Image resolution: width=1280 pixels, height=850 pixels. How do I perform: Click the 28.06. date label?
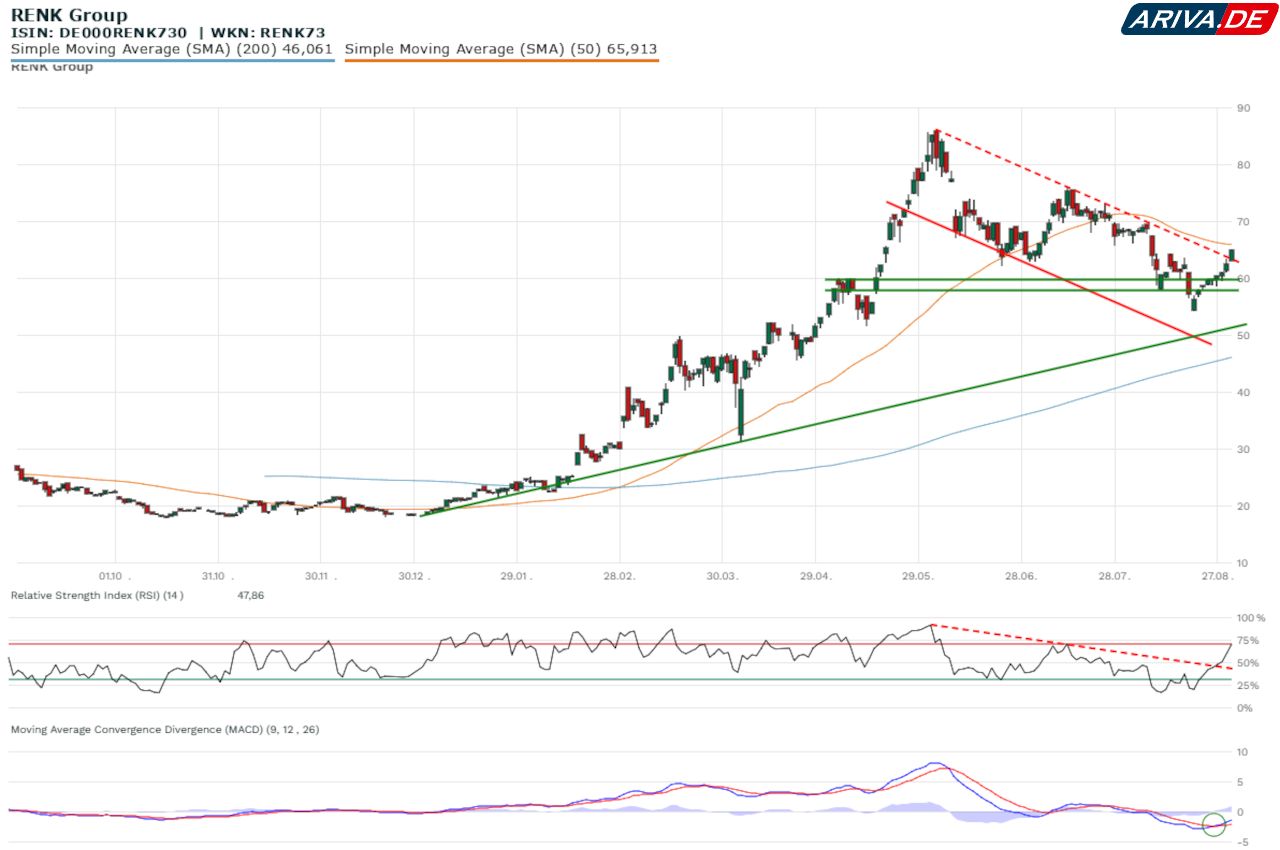[1021, 575]
